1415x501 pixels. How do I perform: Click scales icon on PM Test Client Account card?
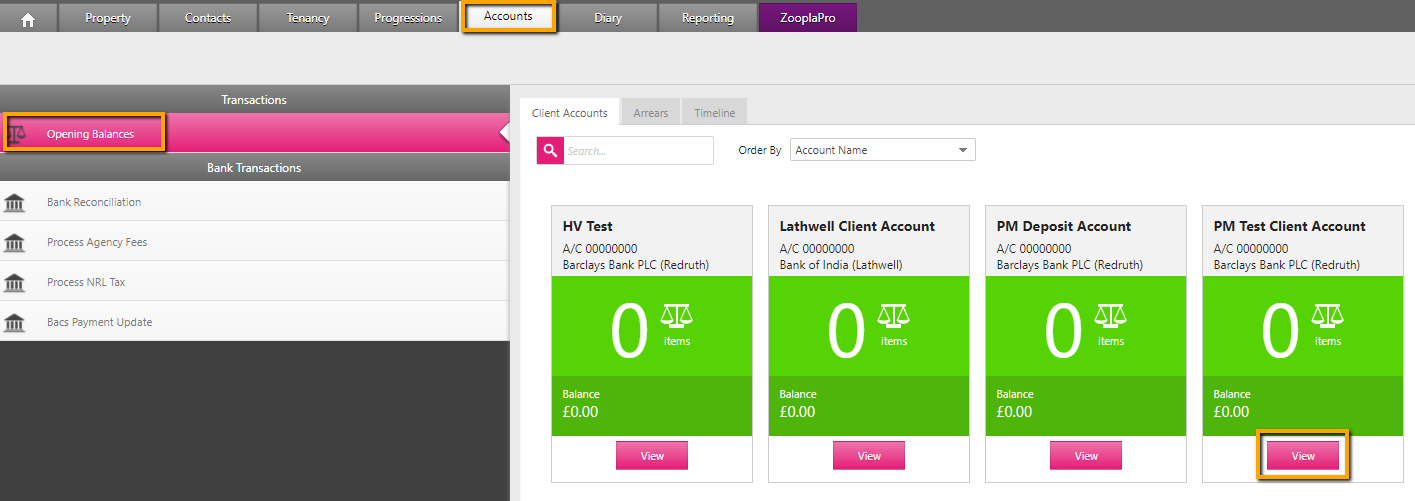[x=1328, y=317]
